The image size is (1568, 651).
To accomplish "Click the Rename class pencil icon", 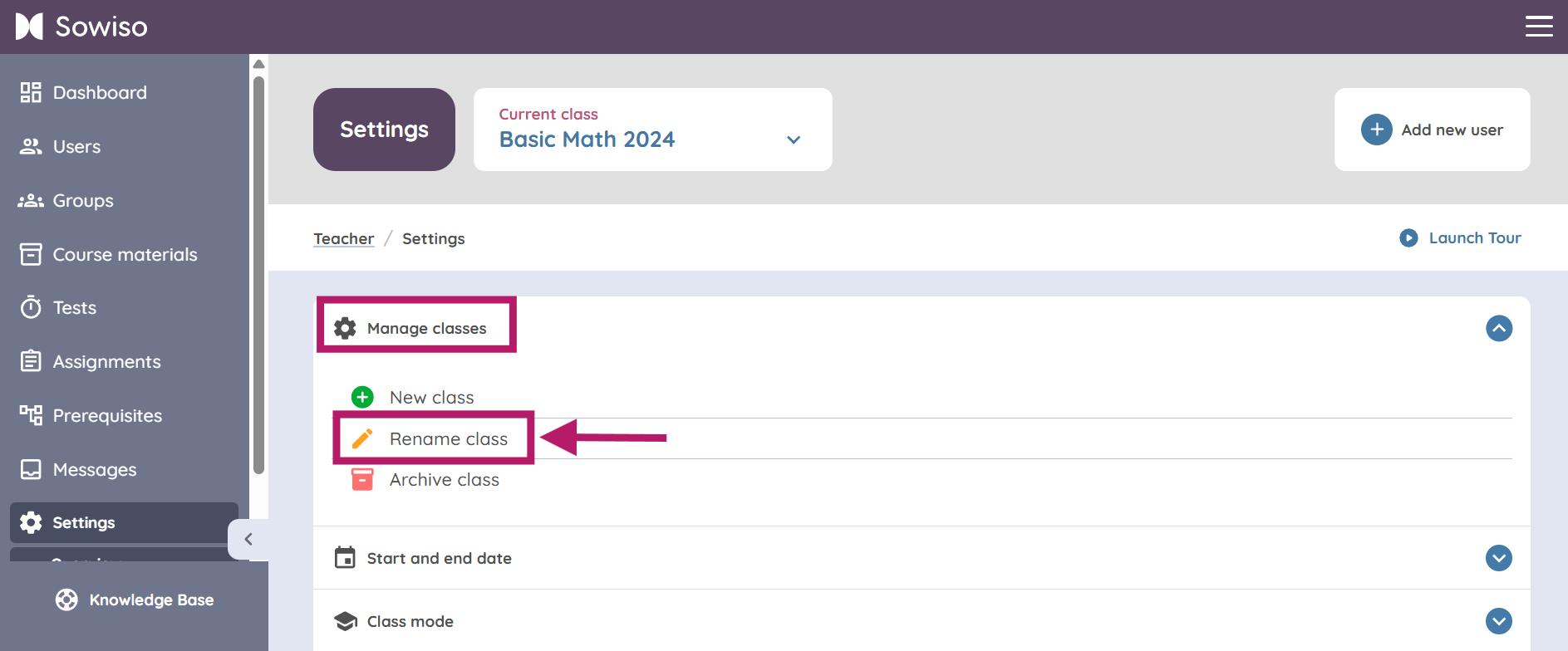I will 362,438.
